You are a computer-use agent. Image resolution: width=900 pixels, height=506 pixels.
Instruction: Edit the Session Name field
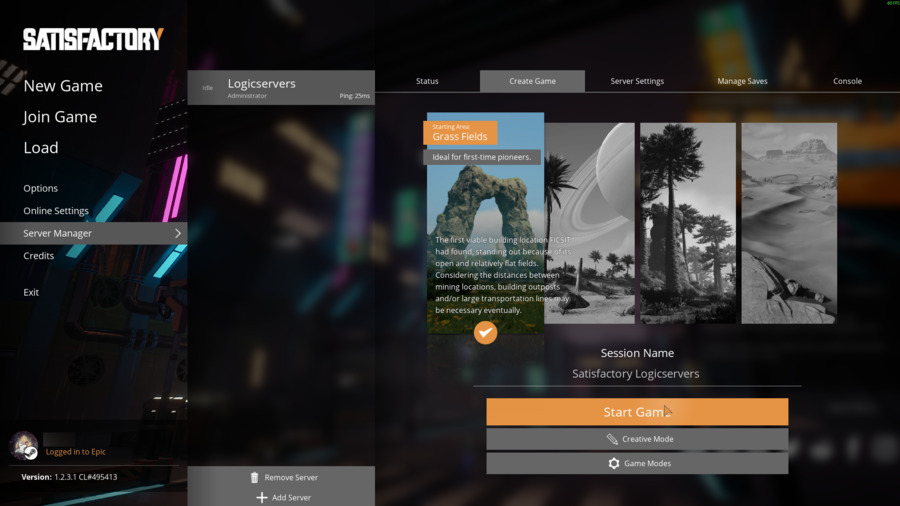coord(637,374)
